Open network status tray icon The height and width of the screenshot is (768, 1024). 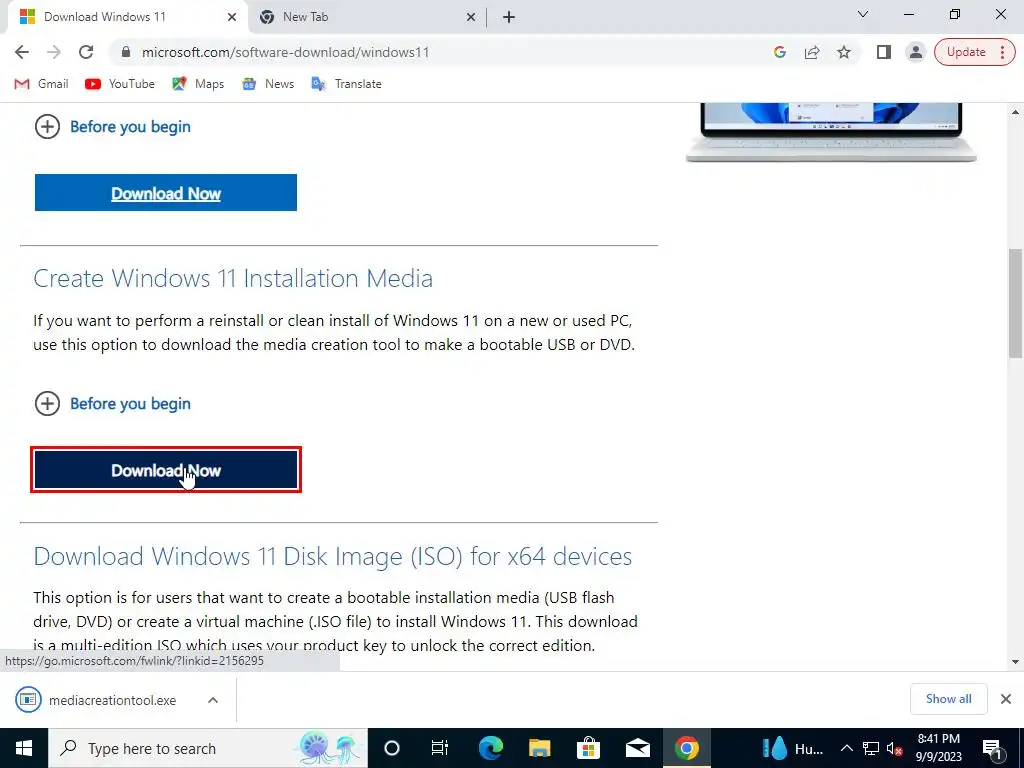(871, 748)
